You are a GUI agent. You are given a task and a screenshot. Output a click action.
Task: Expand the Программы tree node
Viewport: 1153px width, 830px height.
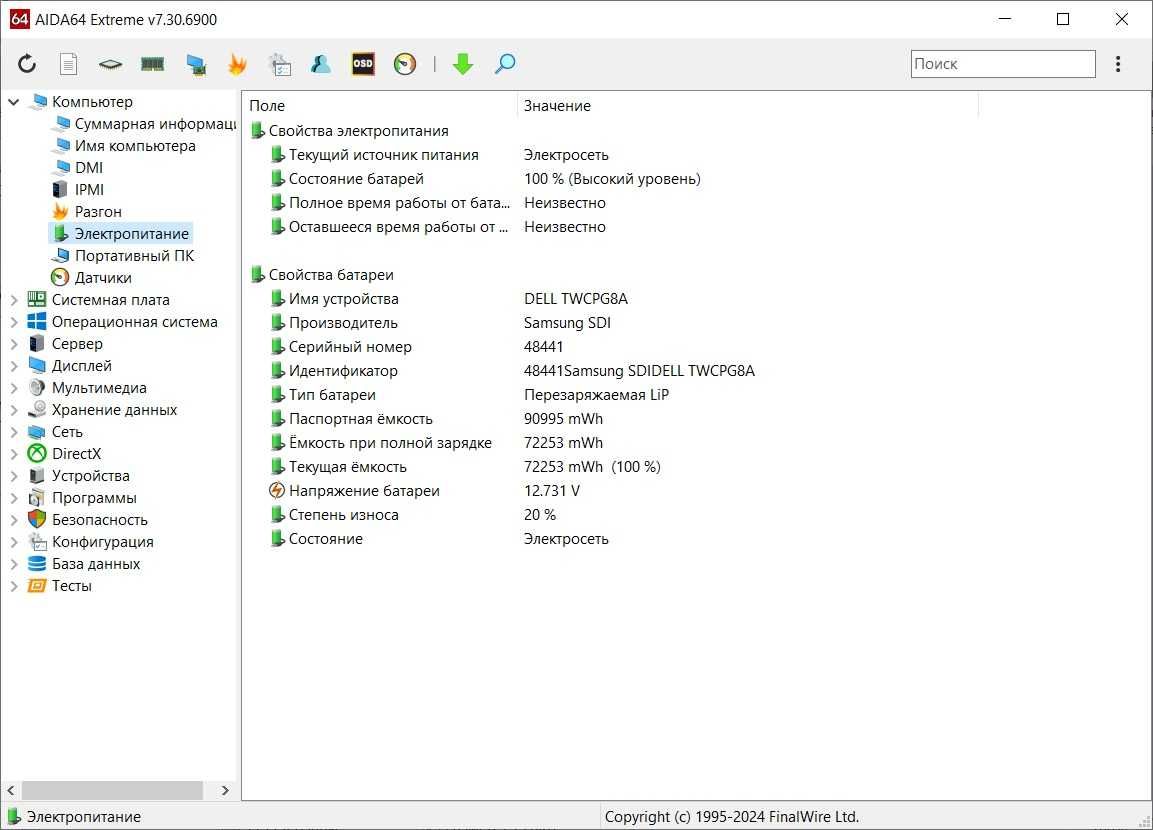tap(14, 498)
